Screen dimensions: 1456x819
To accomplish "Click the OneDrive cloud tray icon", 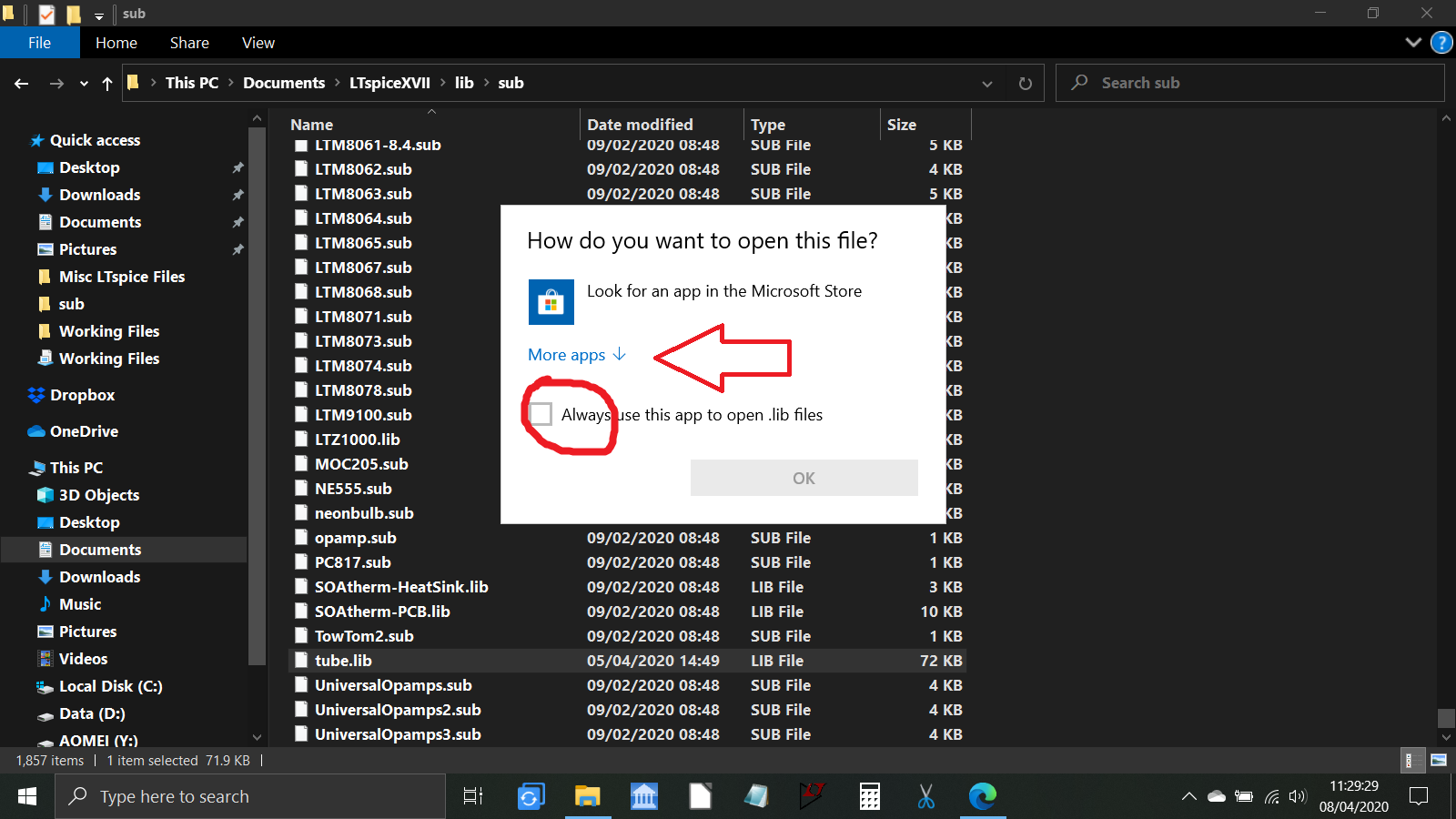I will point(1217,796).
